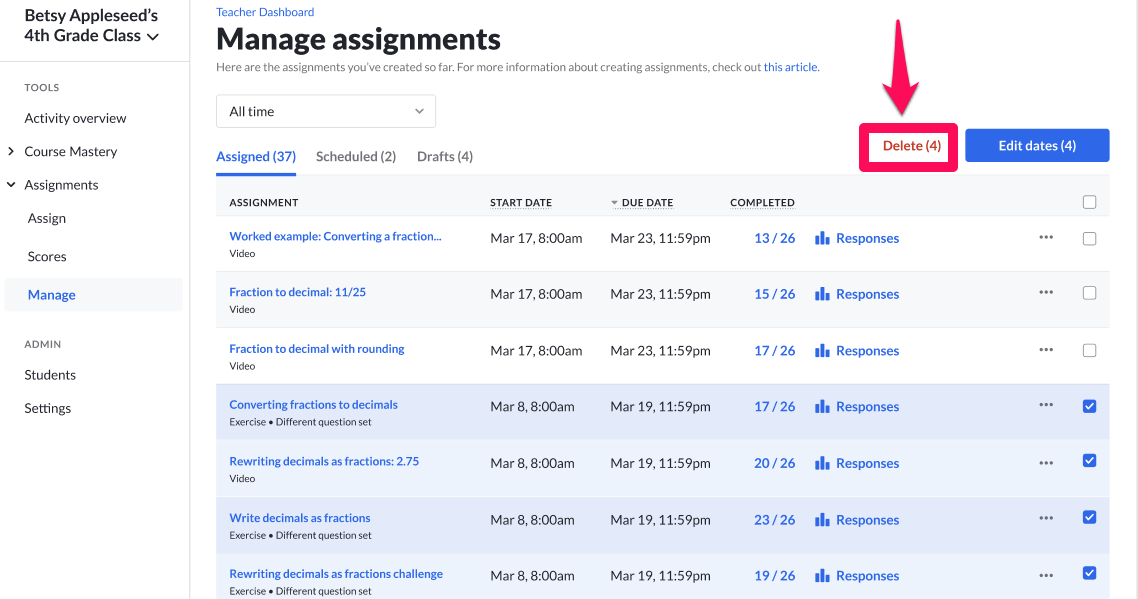Open the All time filter dropdown

click(x=326, y=111)
